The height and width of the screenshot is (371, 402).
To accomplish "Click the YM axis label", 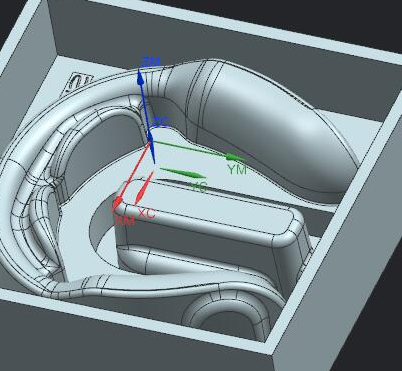I will (x=237, y=170).
